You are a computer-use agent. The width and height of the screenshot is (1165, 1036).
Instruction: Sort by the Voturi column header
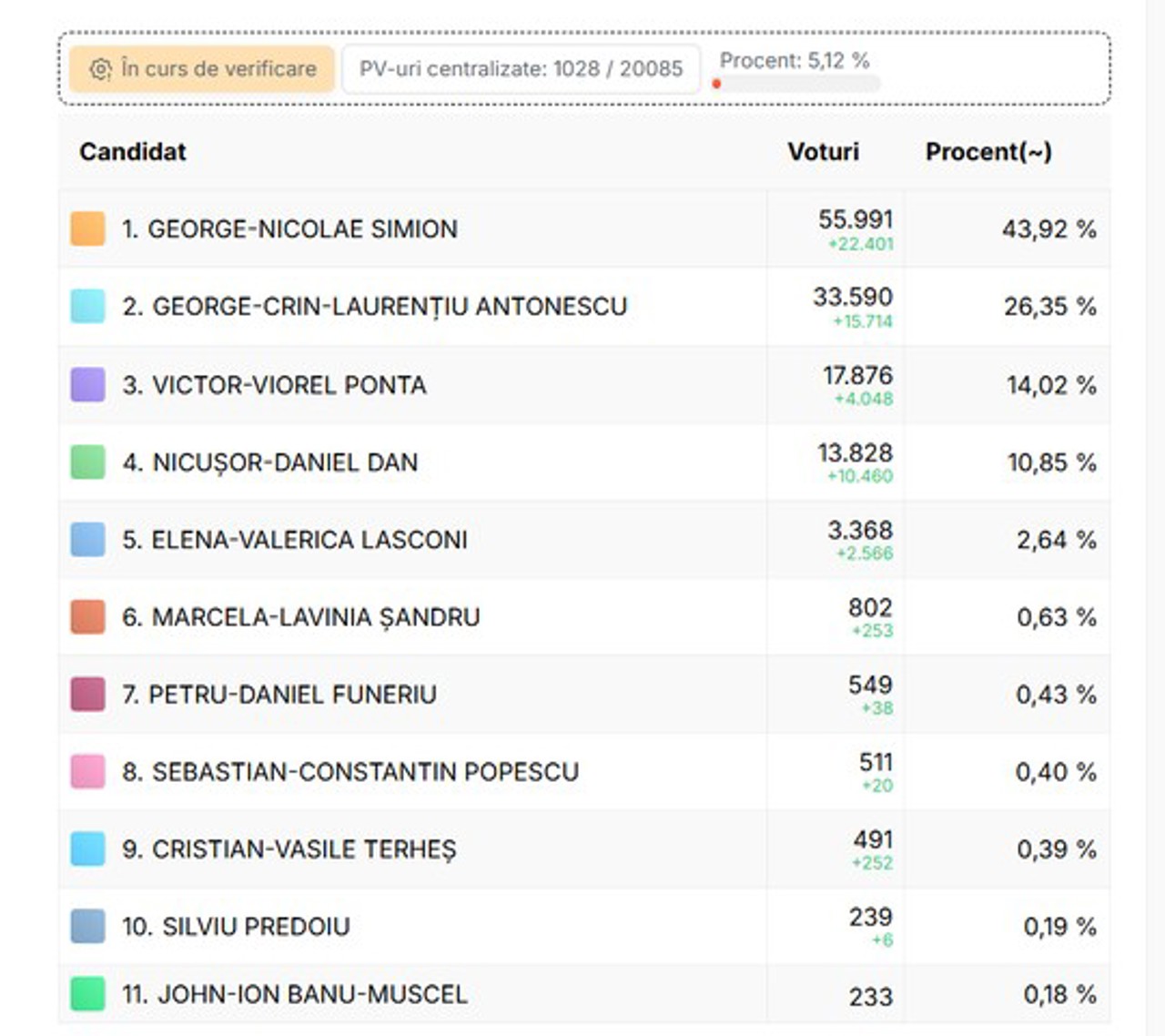(x=823, y=152)
